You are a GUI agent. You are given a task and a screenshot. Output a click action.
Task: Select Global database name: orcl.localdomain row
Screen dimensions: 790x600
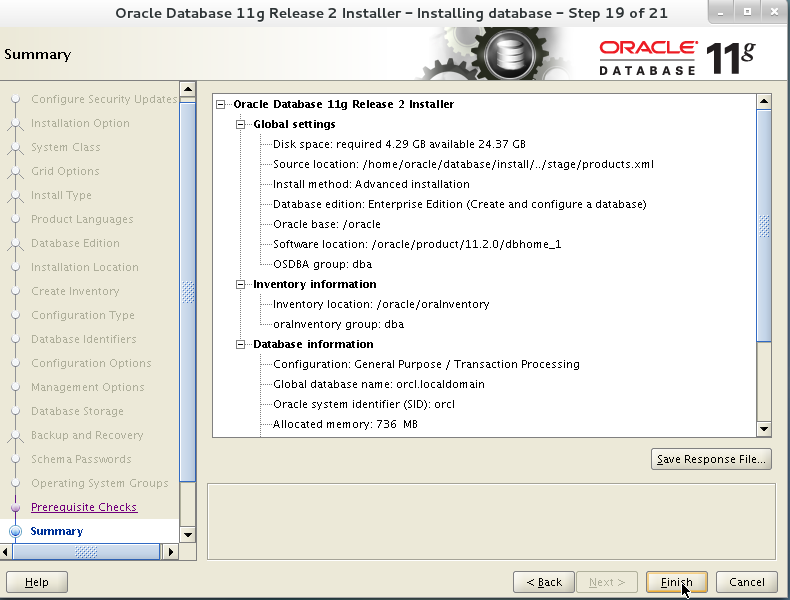click(x=378, y=384)
